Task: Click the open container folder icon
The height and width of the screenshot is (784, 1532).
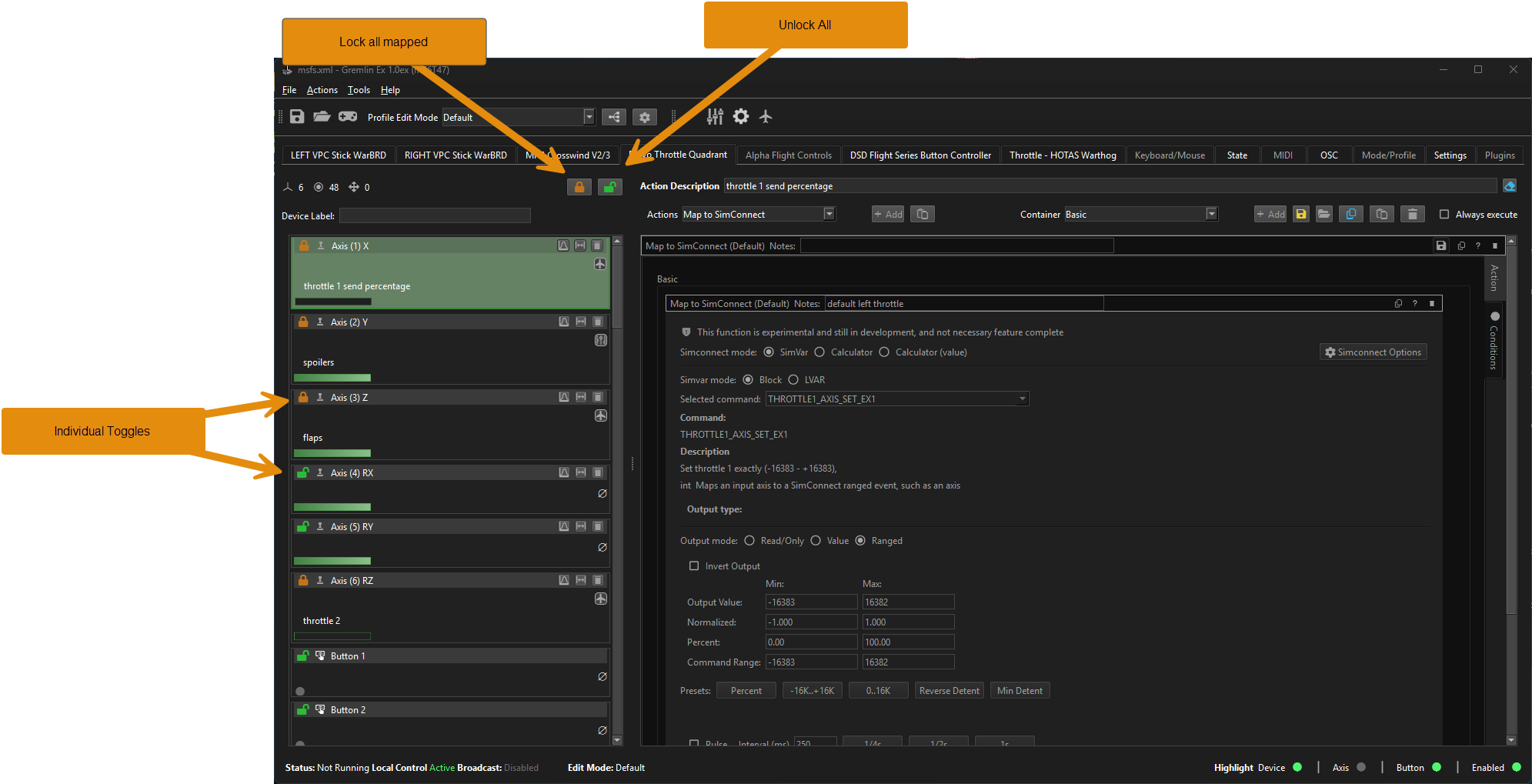Action: [1324, 214]
